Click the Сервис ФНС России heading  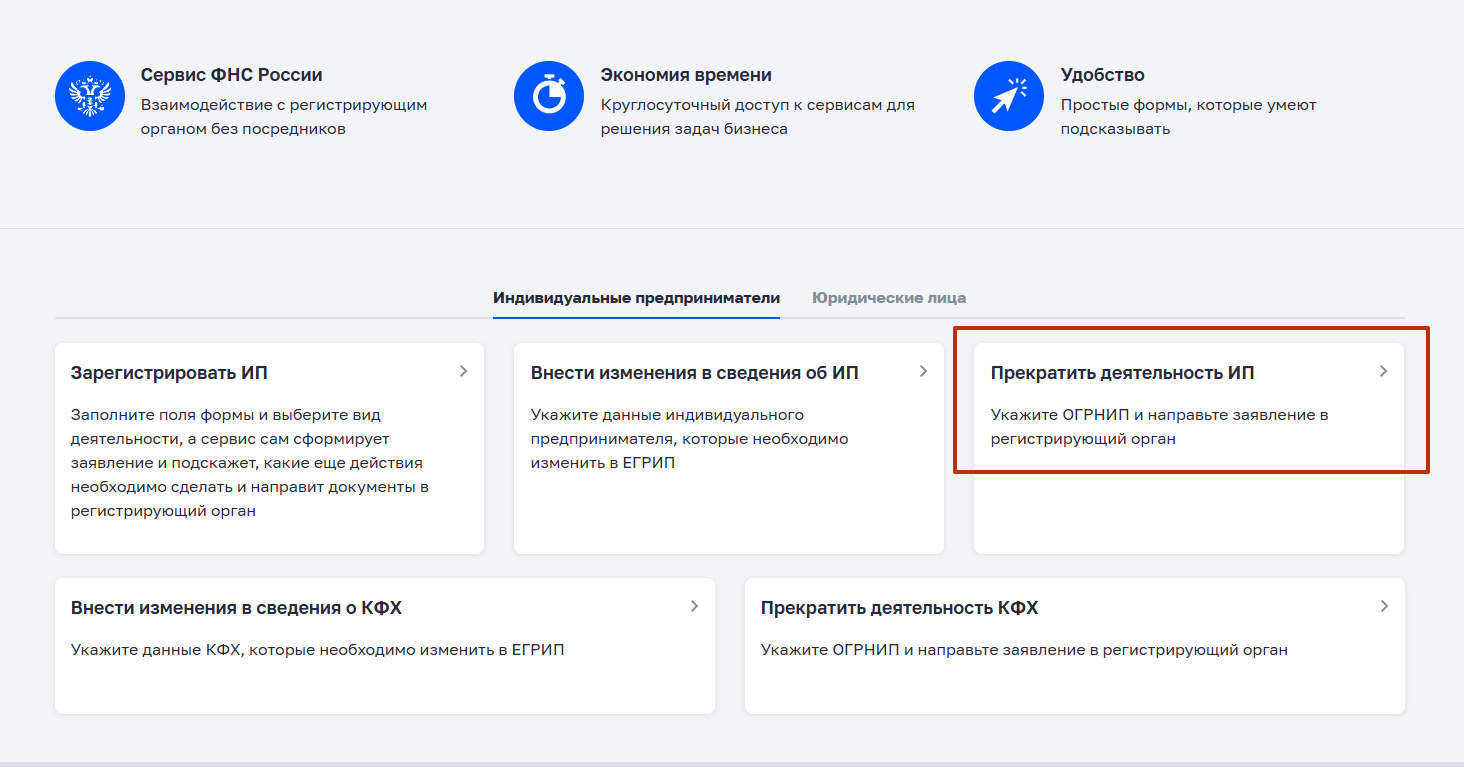pyautogui.click(x=231, y=75)
